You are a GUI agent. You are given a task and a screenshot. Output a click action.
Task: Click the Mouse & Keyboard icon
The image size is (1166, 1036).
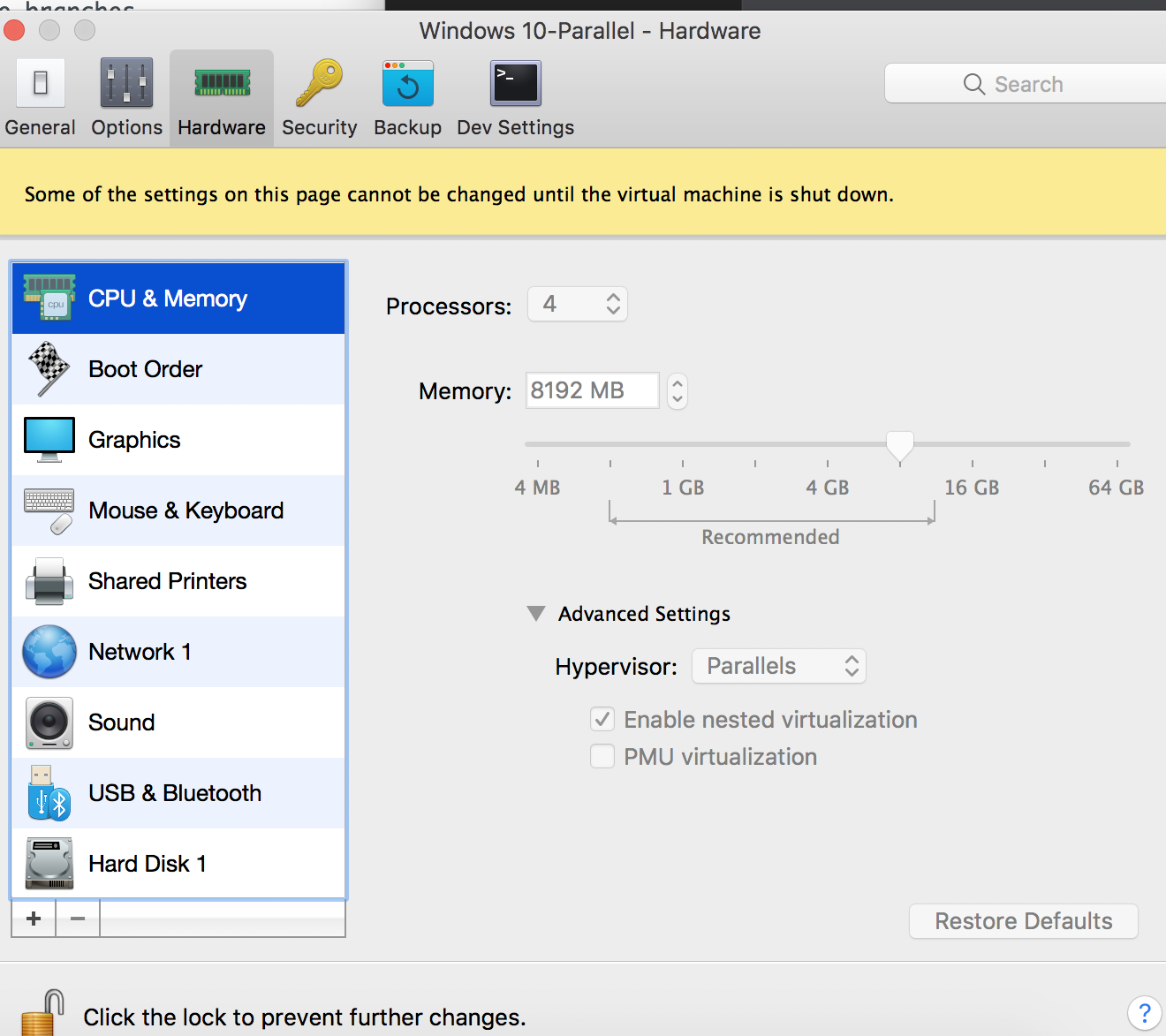point(49,510)
